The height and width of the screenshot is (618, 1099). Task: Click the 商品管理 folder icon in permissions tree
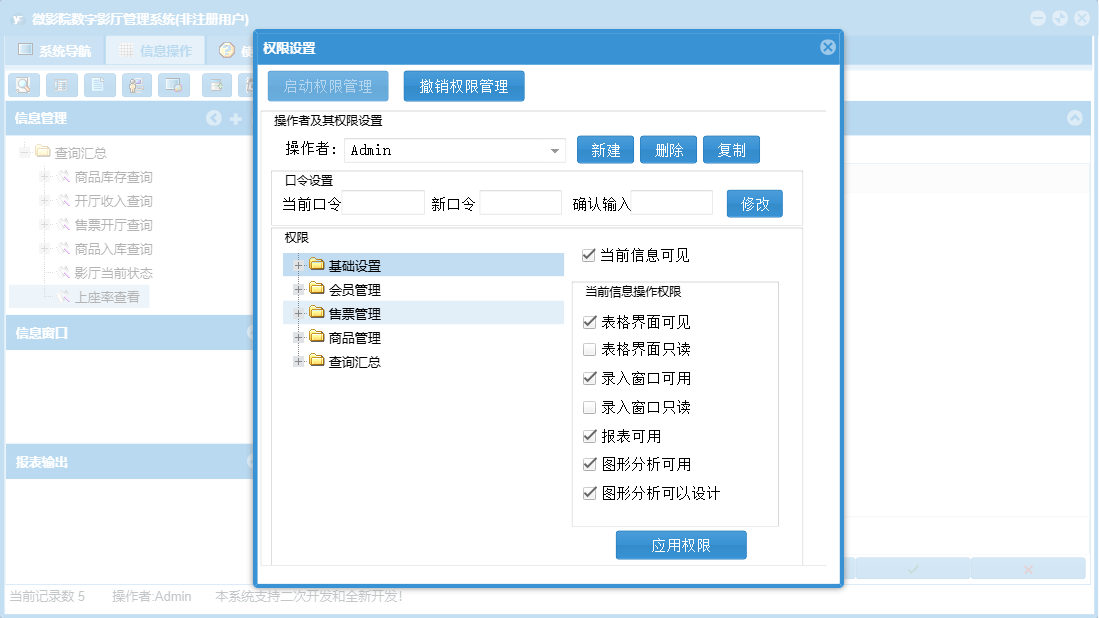click(317, 336)
